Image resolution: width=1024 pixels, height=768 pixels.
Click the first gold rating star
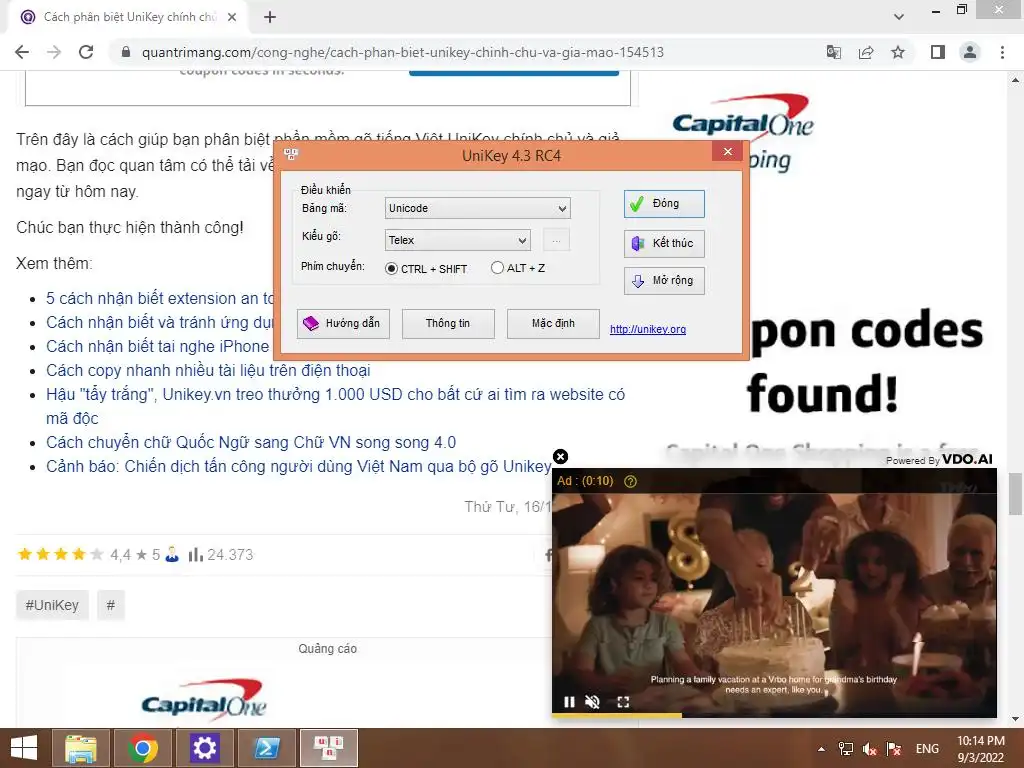pos(25,554)
